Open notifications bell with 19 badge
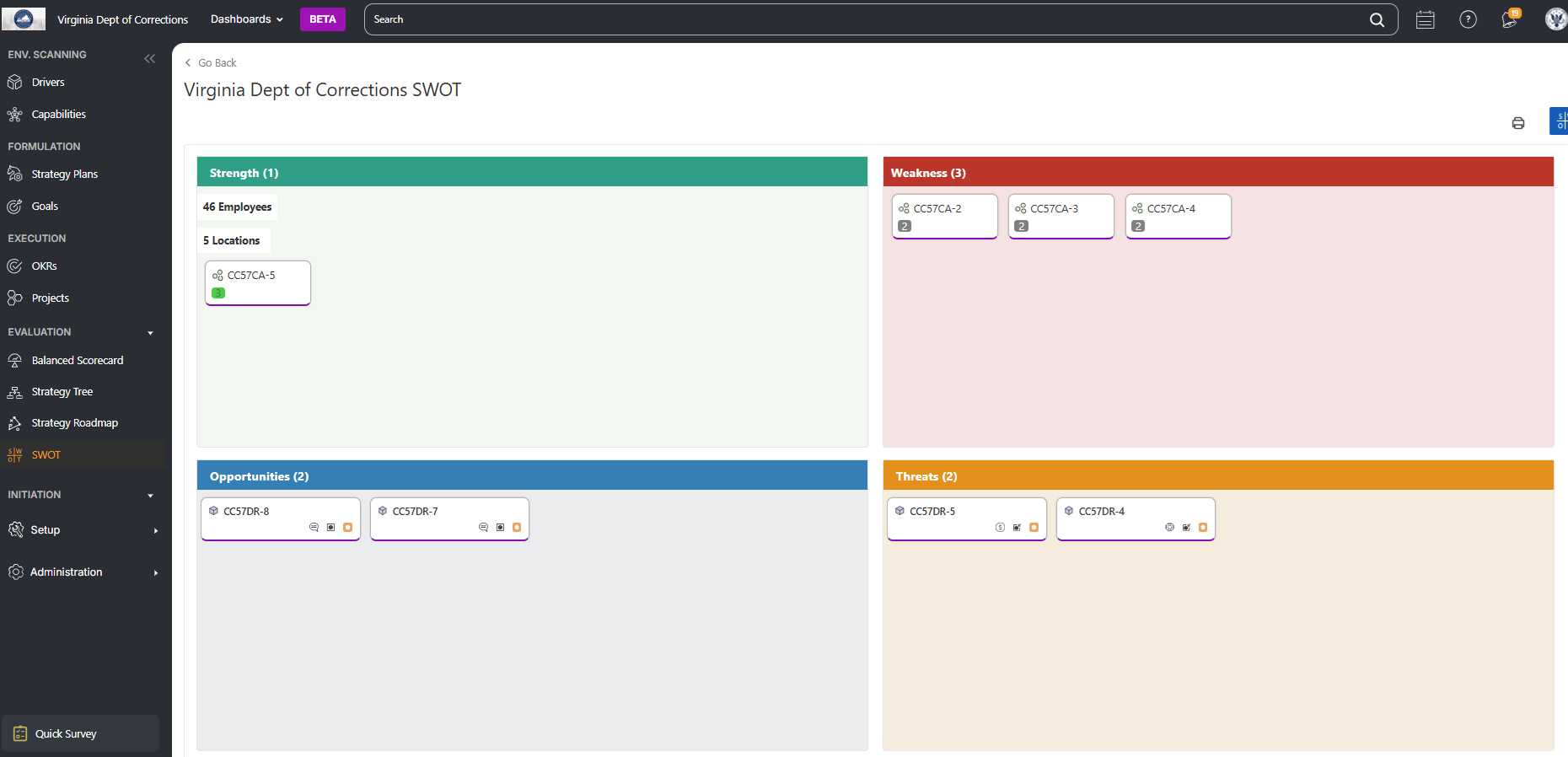1568x757 pixels. (1510, 19)
